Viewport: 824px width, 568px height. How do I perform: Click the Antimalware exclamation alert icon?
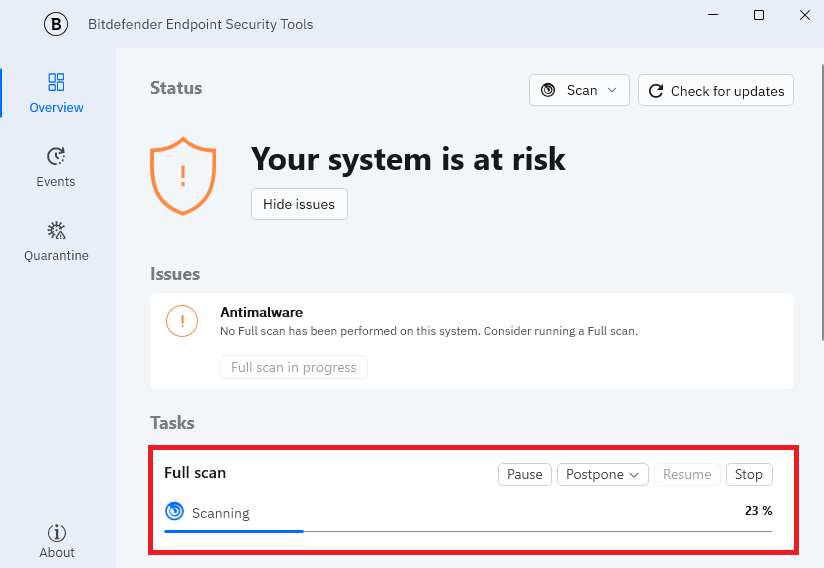[182, 321]
